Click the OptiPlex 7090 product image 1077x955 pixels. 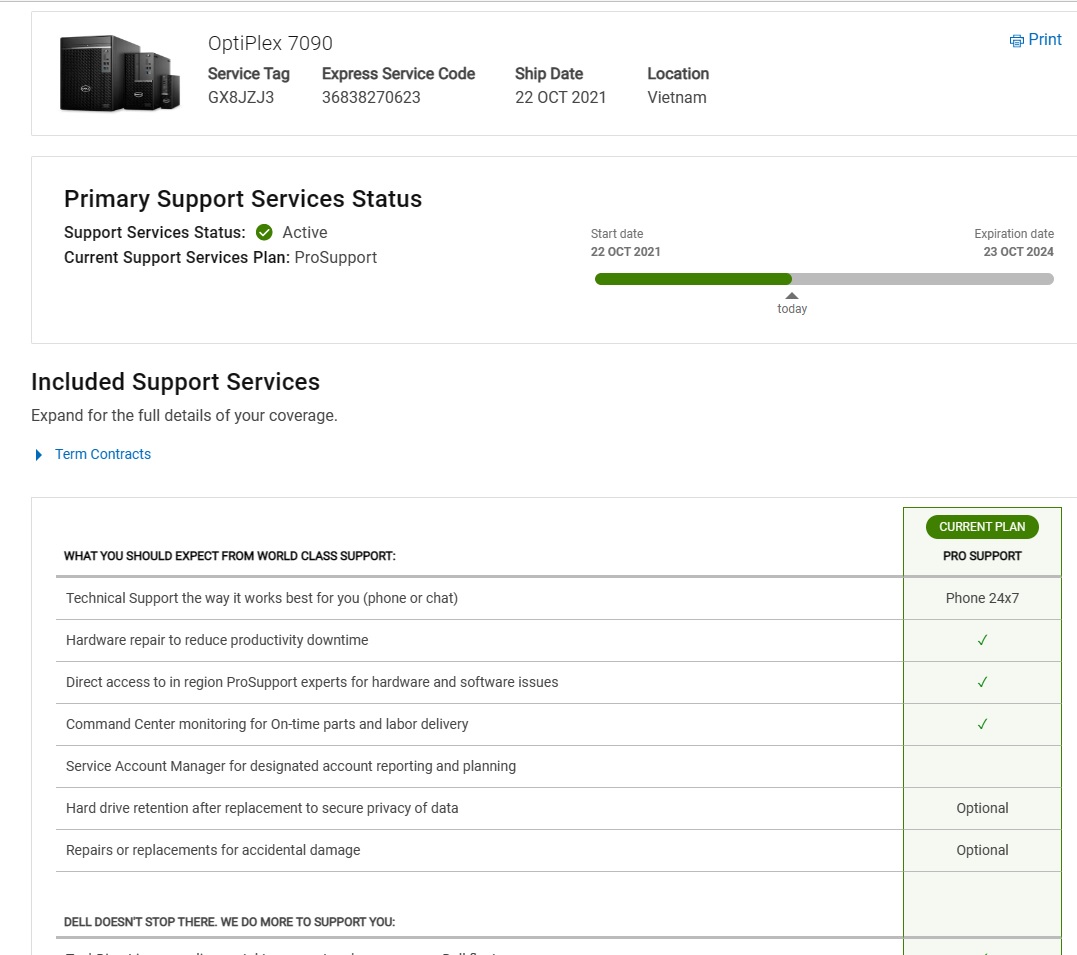tap(119, 72)
